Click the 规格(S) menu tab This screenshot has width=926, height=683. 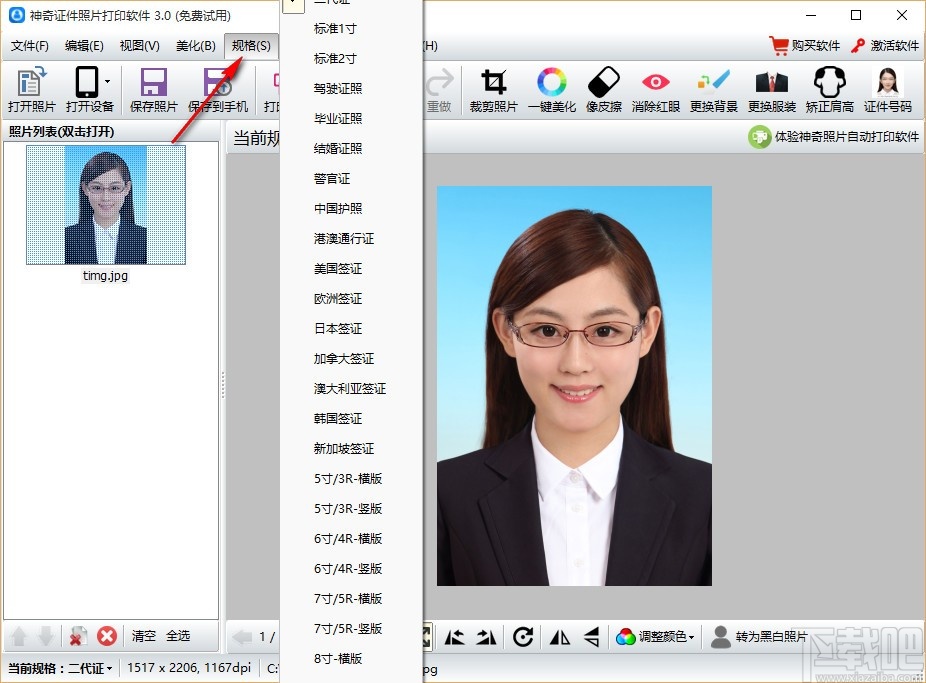(x=251, y=45)
